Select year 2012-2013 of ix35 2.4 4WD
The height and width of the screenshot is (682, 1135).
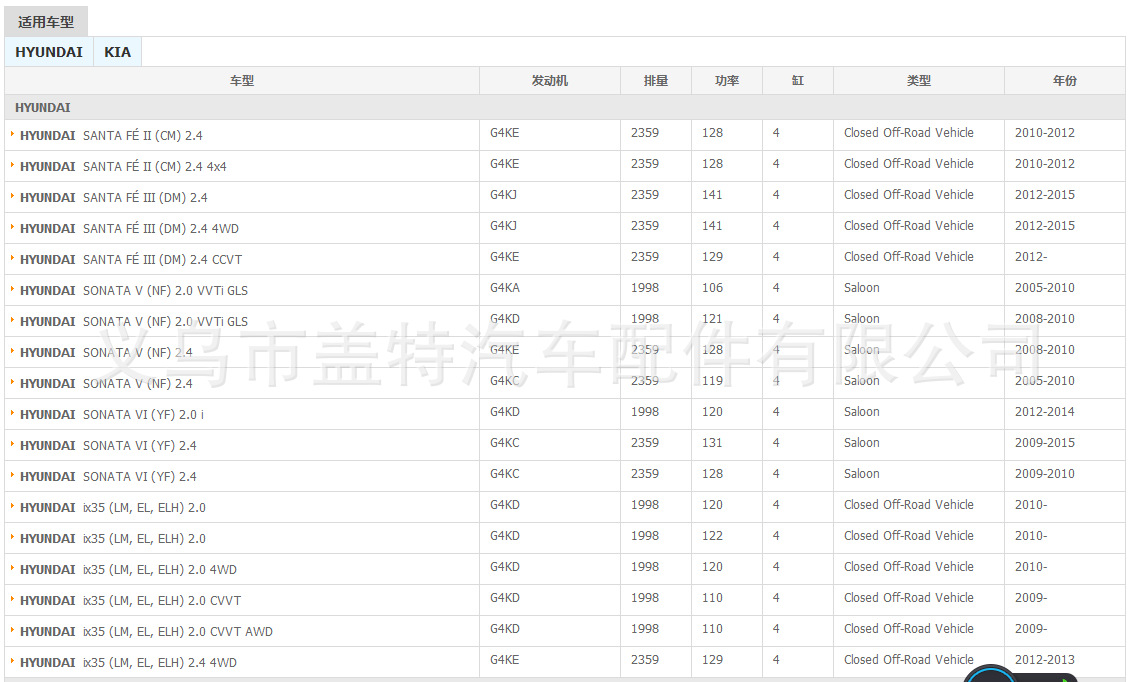tap(1045, 660)
